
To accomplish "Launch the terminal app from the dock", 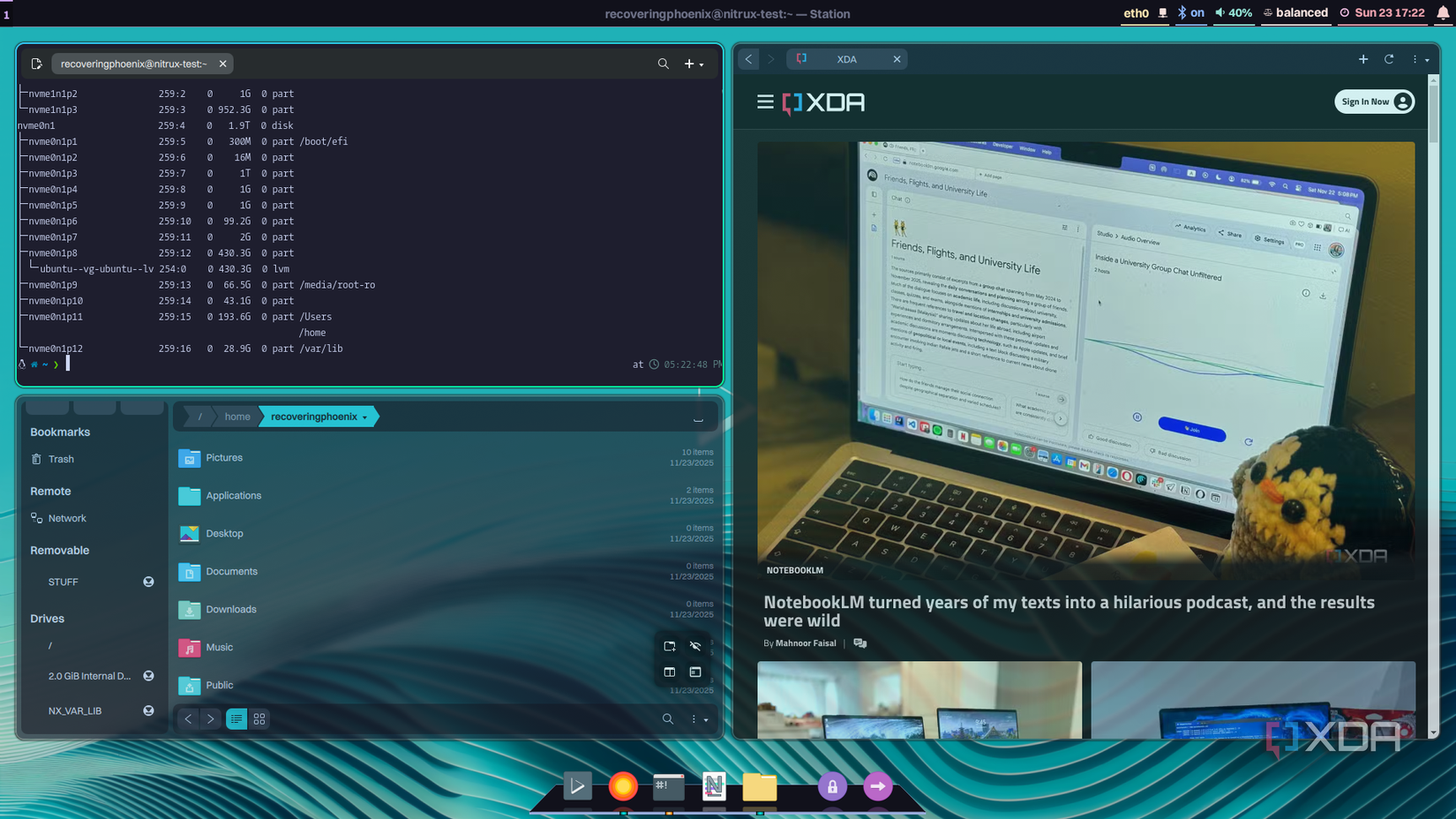I will click(668, 785).
